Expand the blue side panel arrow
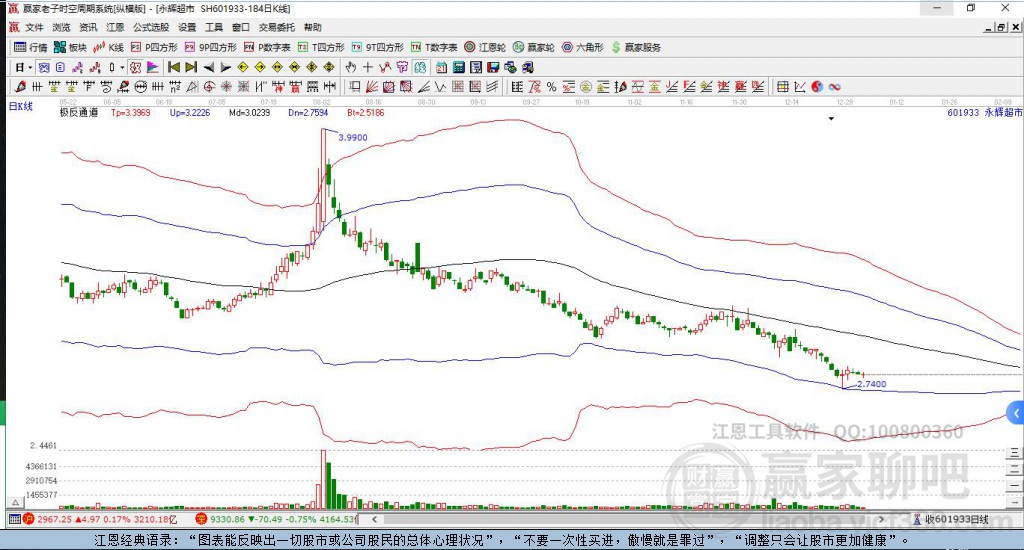 (x=1016, y=413)
